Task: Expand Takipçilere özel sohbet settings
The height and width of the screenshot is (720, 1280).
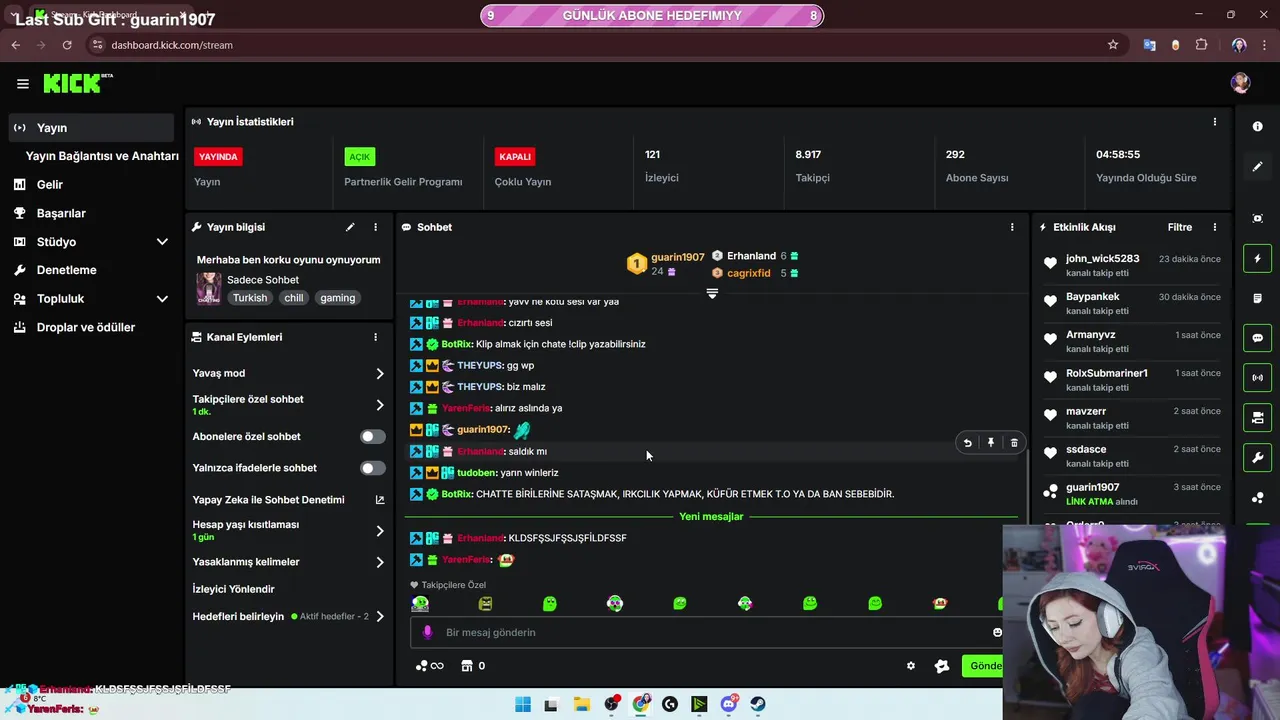Action: tap(380, 405)
